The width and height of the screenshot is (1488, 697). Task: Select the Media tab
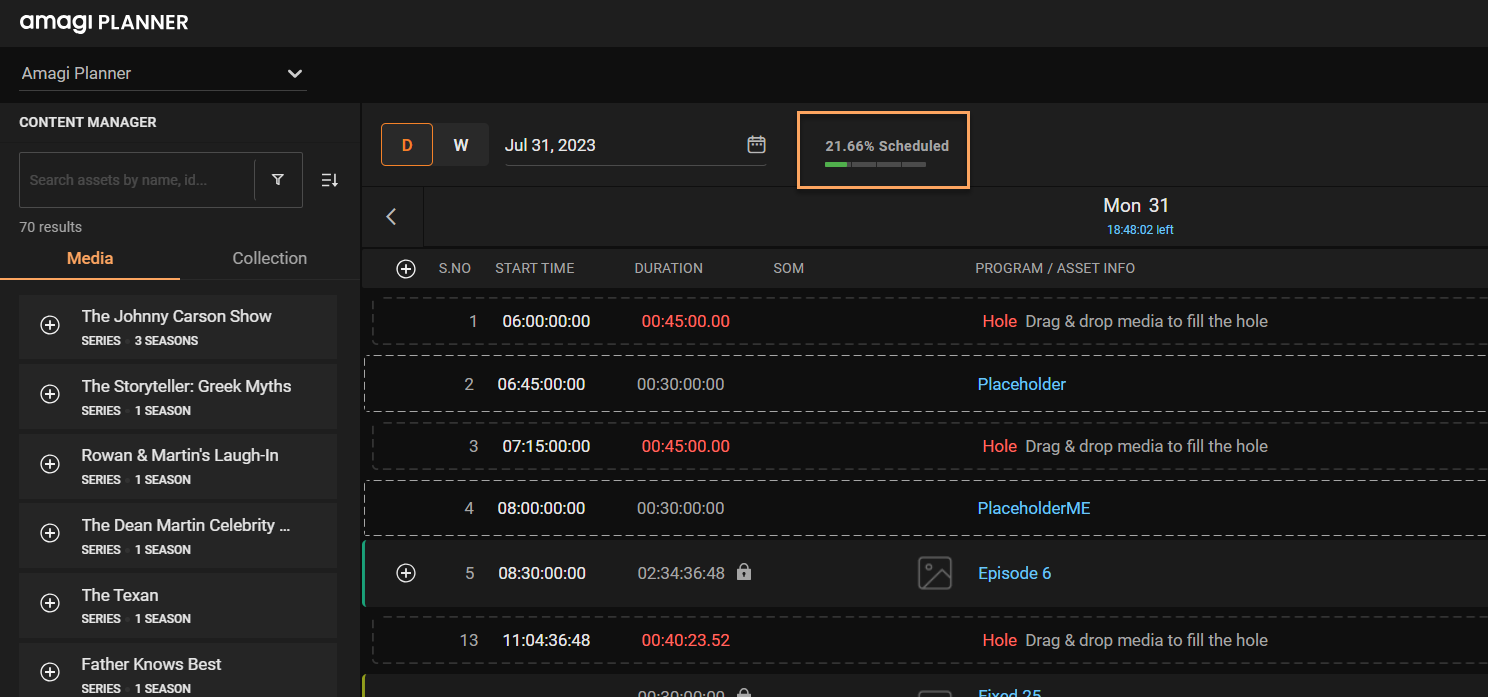pyautogui.click(x=90, y=258)
